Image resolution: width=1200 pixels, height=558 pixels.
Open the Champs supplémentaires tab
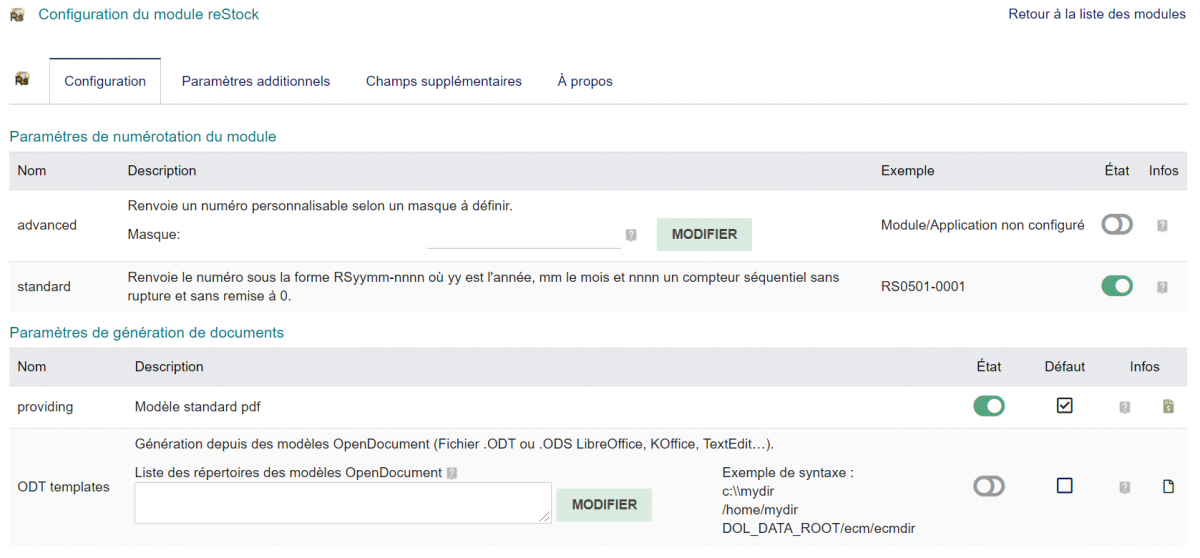coord(443,81)
